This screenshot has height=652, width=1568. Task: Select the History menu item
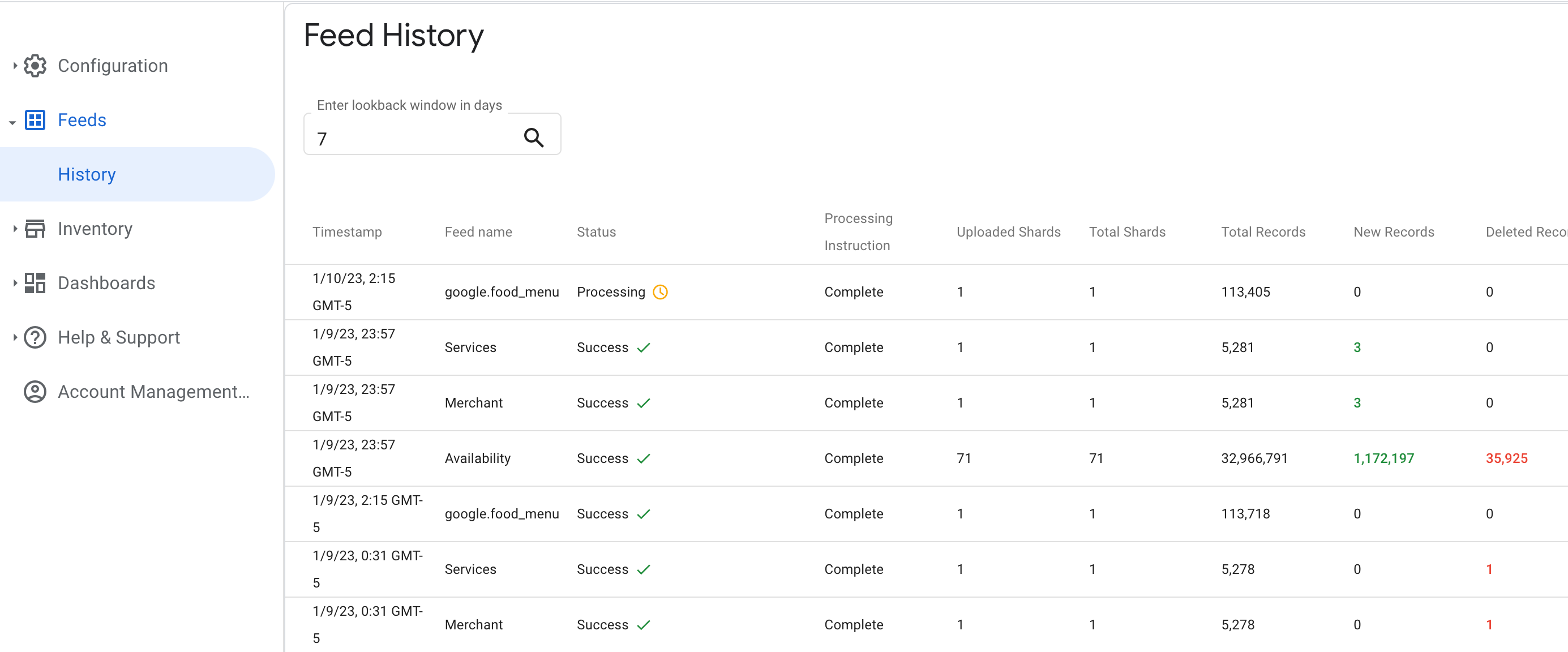point(88,174)
